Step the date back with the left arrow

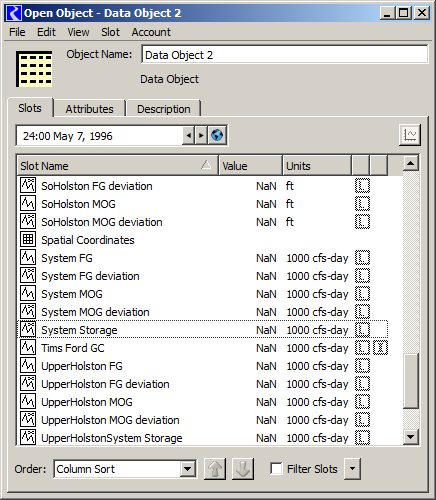189,136
